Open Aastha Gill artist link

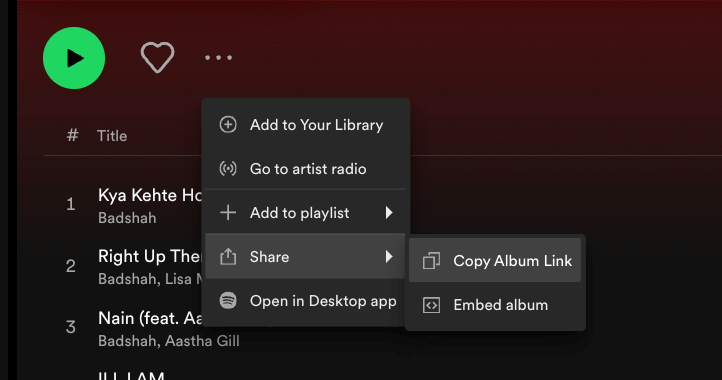pos(202,341)
